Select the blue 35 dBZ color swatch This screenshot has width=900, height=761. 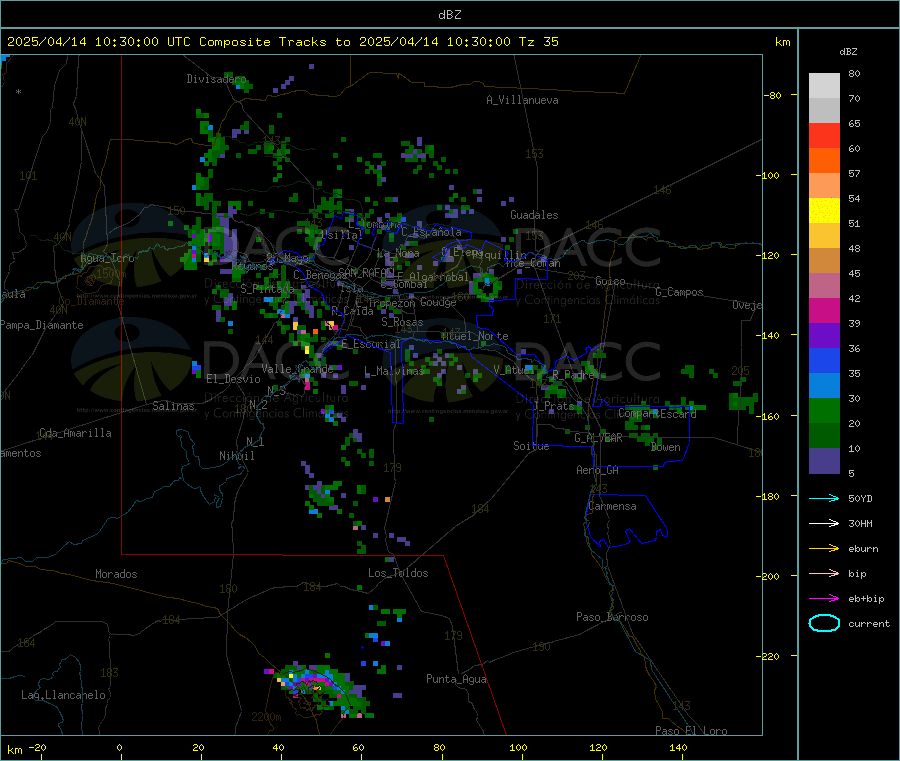[824, 360]
